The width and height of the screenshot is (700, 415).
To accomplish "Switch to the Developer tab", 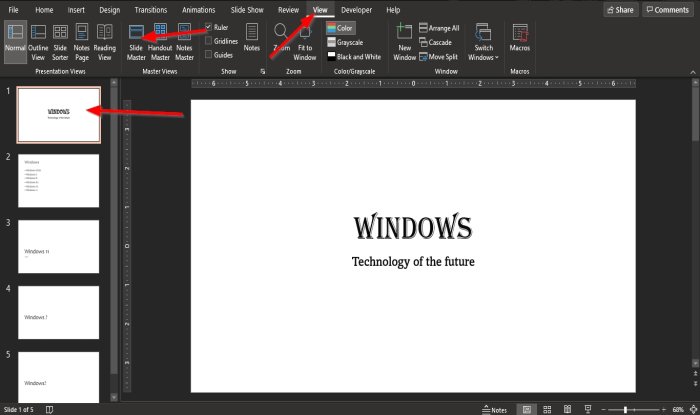I will pyautogui.click(x=356, y=9).
